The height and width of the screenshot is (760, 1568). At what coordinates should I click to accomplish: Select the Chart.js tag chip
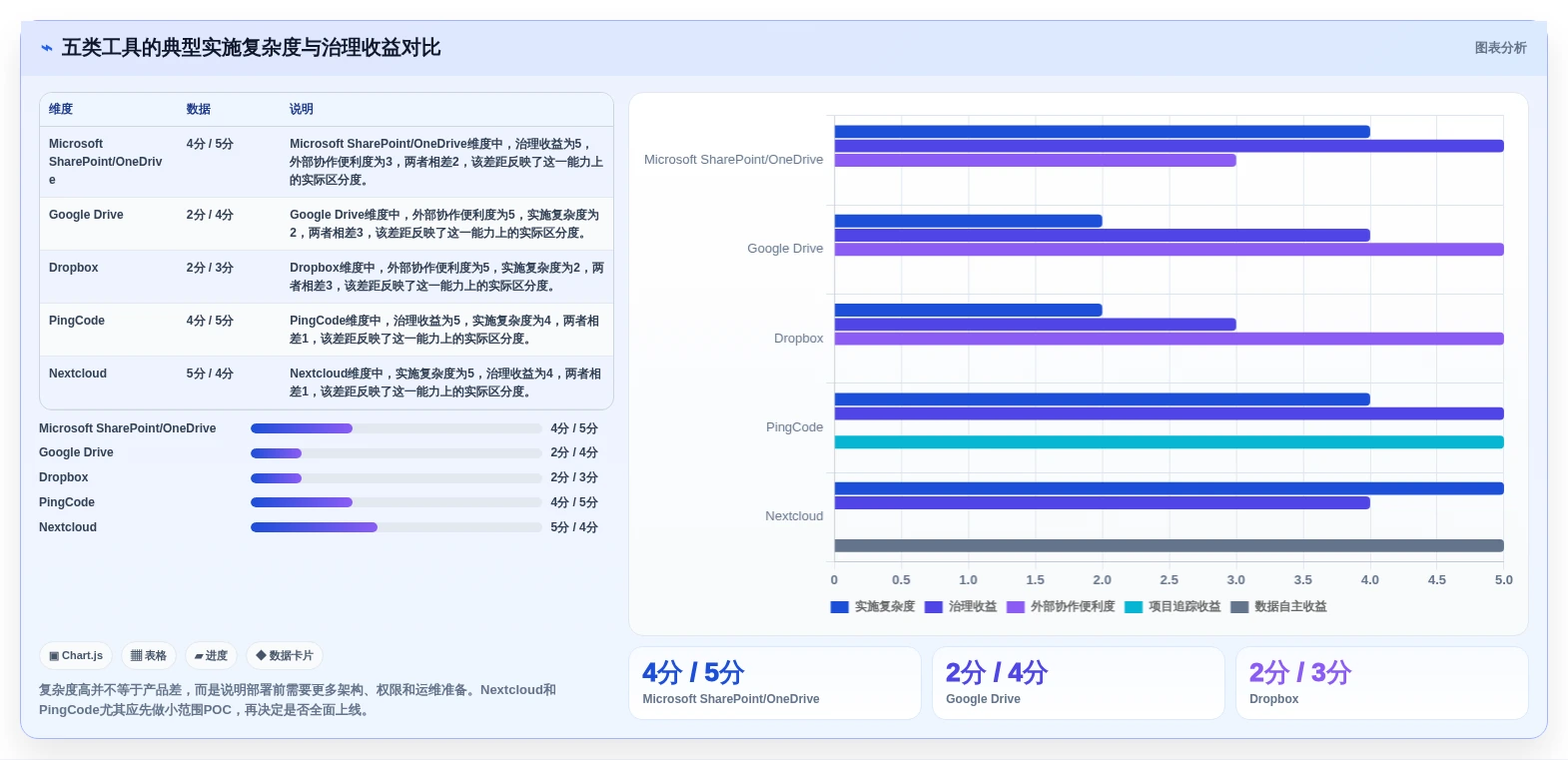pos(76,656)
